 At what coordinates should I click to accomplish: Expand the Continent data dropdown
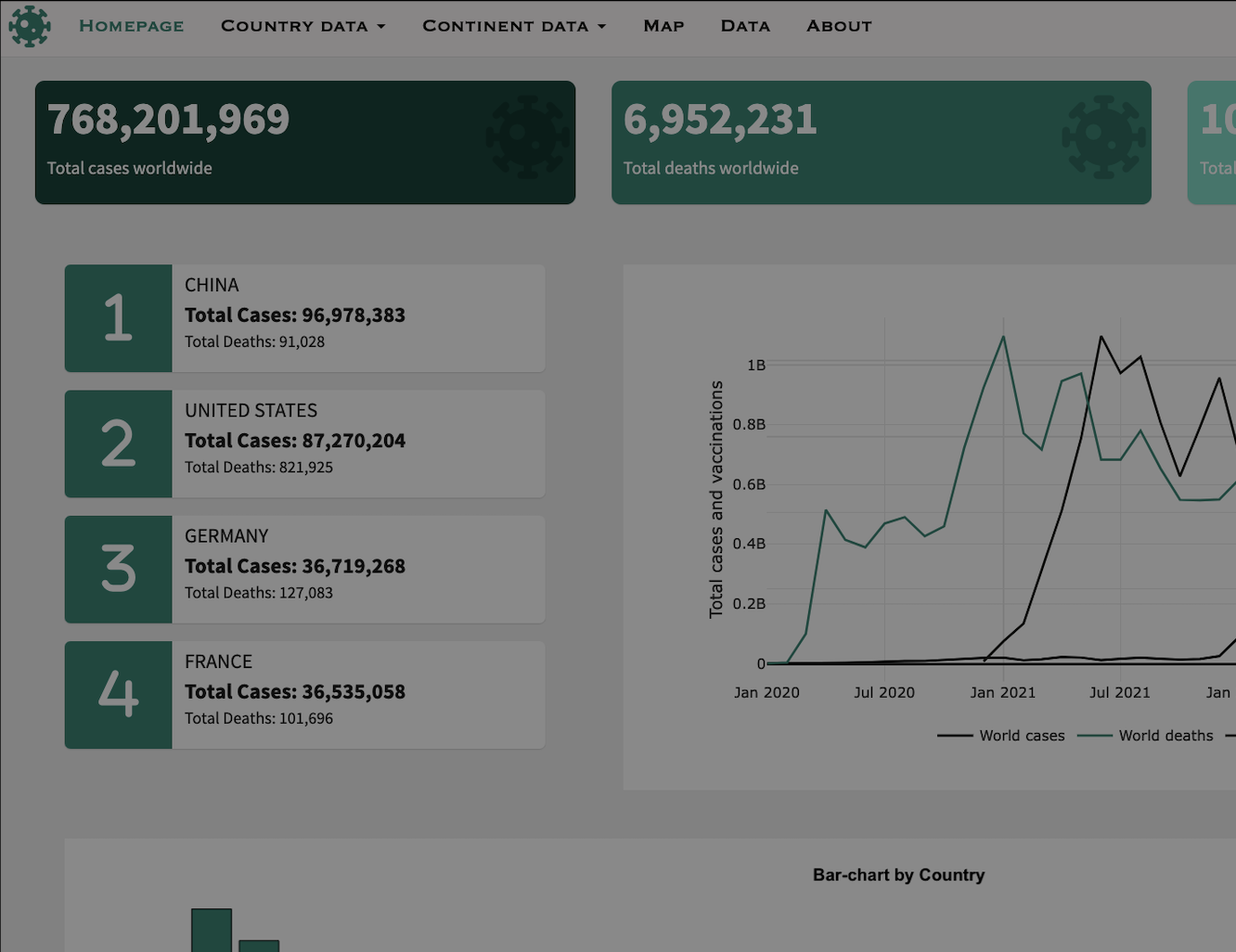pos(514,26)
